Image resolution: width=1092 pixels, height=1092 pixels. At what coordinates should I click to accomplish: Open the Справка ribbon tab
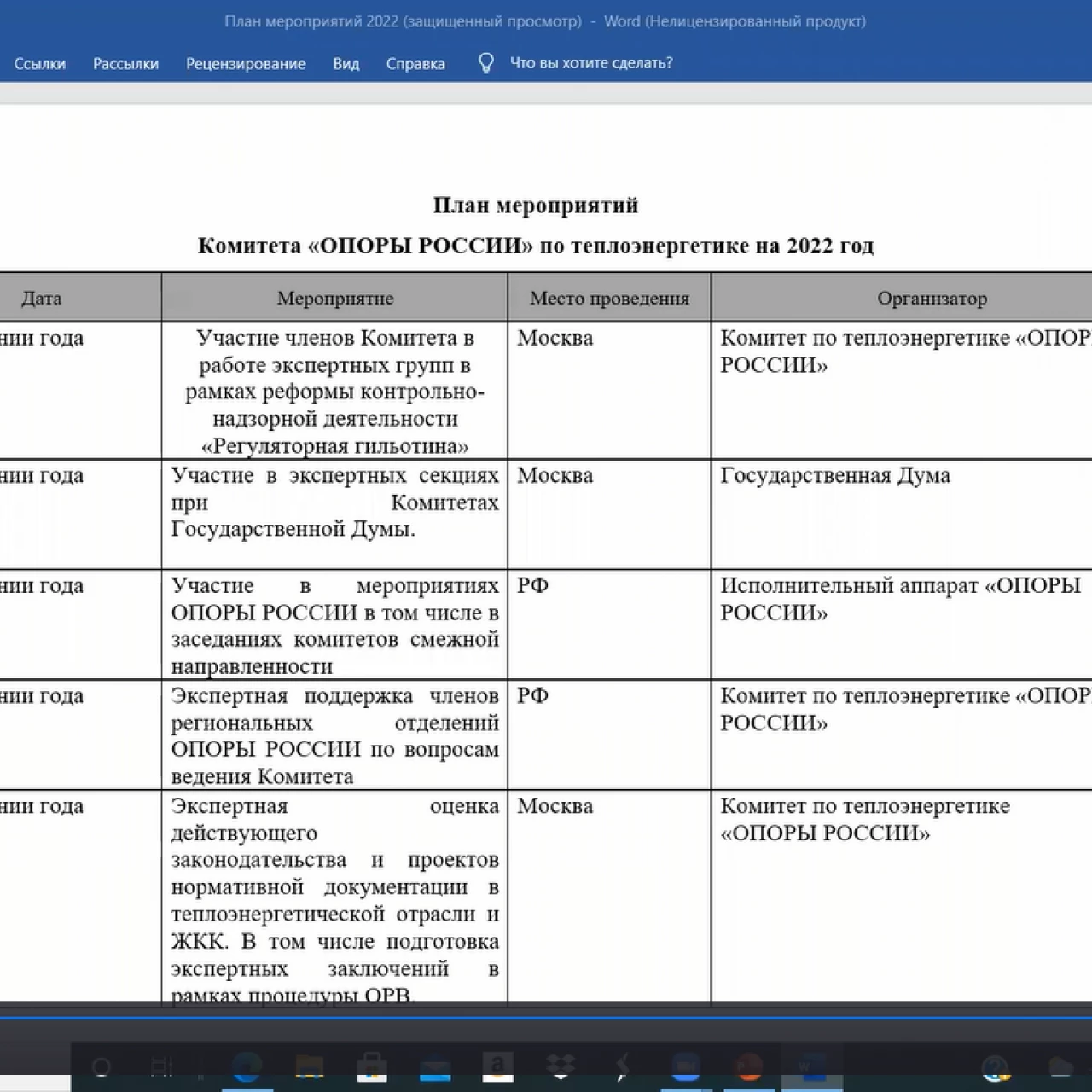[x=415, y=63]
